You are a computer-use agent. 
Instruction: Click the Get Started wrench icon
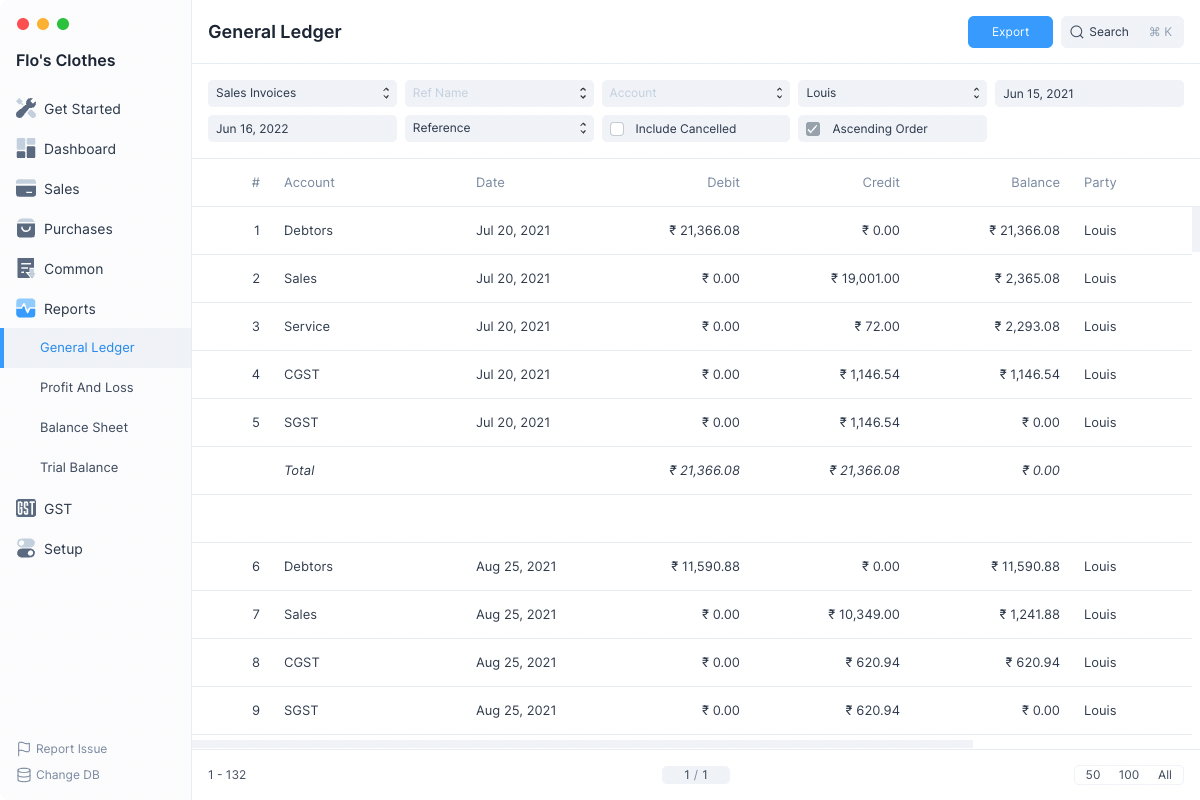click(26, 109)
